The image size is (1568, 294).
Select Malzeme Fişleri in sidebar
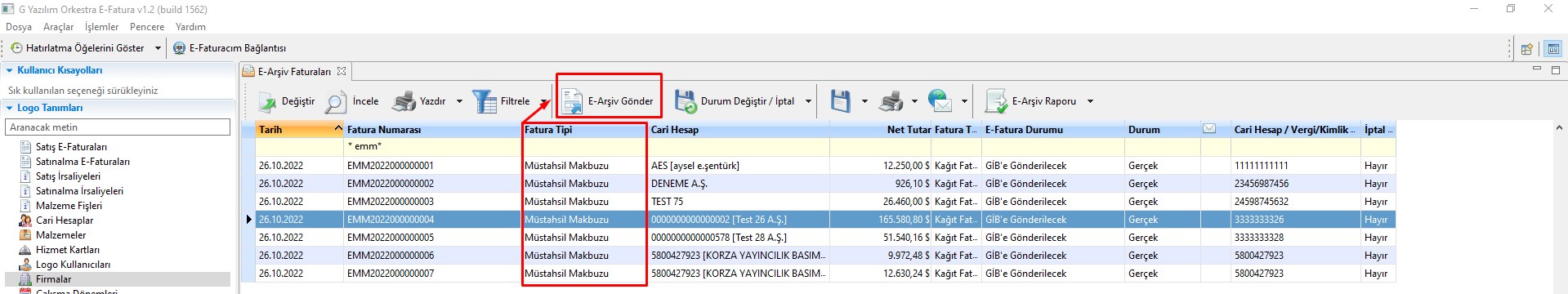click(69, 206)
